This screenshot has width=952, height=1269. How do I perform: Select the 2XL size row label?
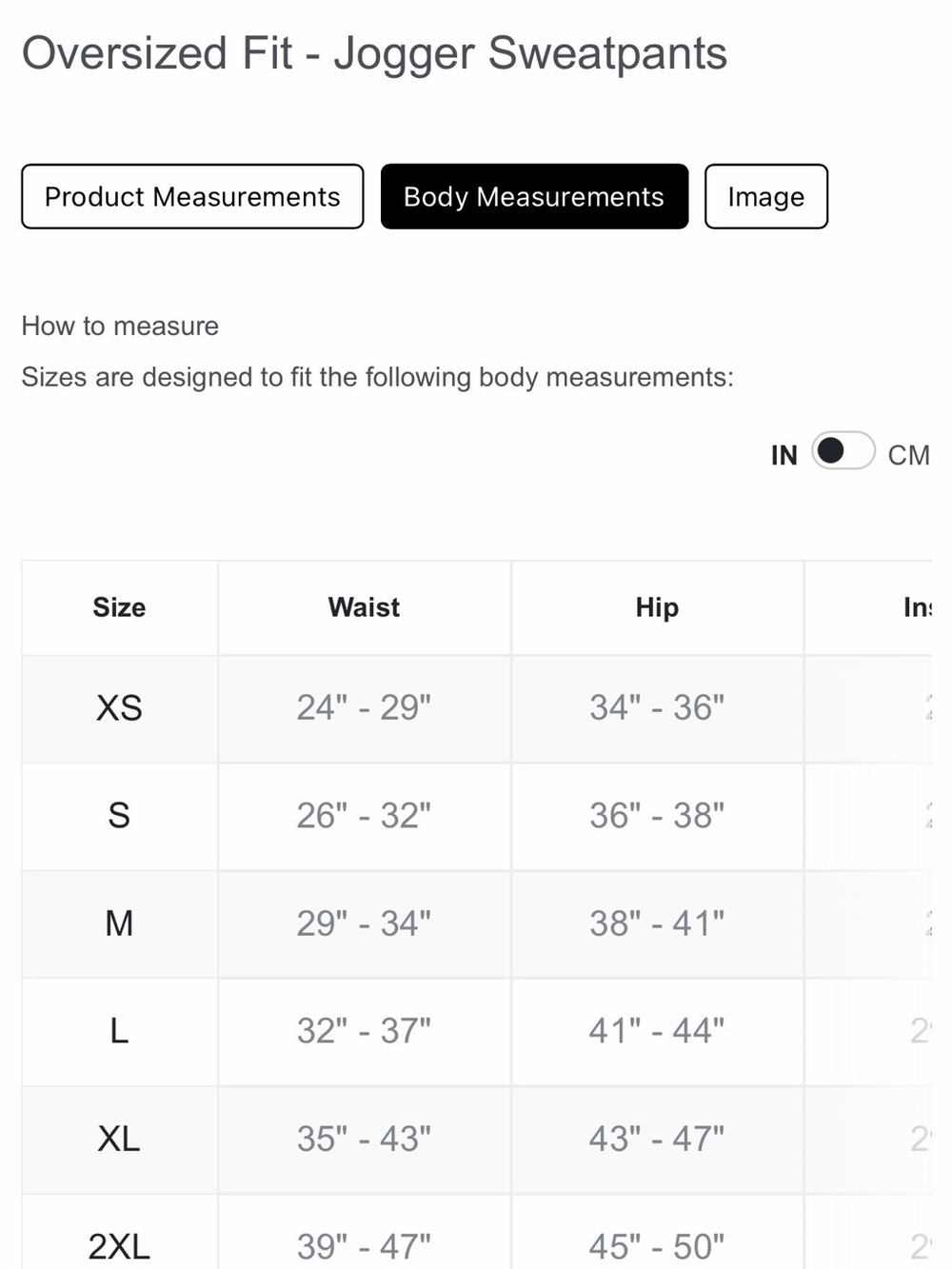coord(119,1246)
